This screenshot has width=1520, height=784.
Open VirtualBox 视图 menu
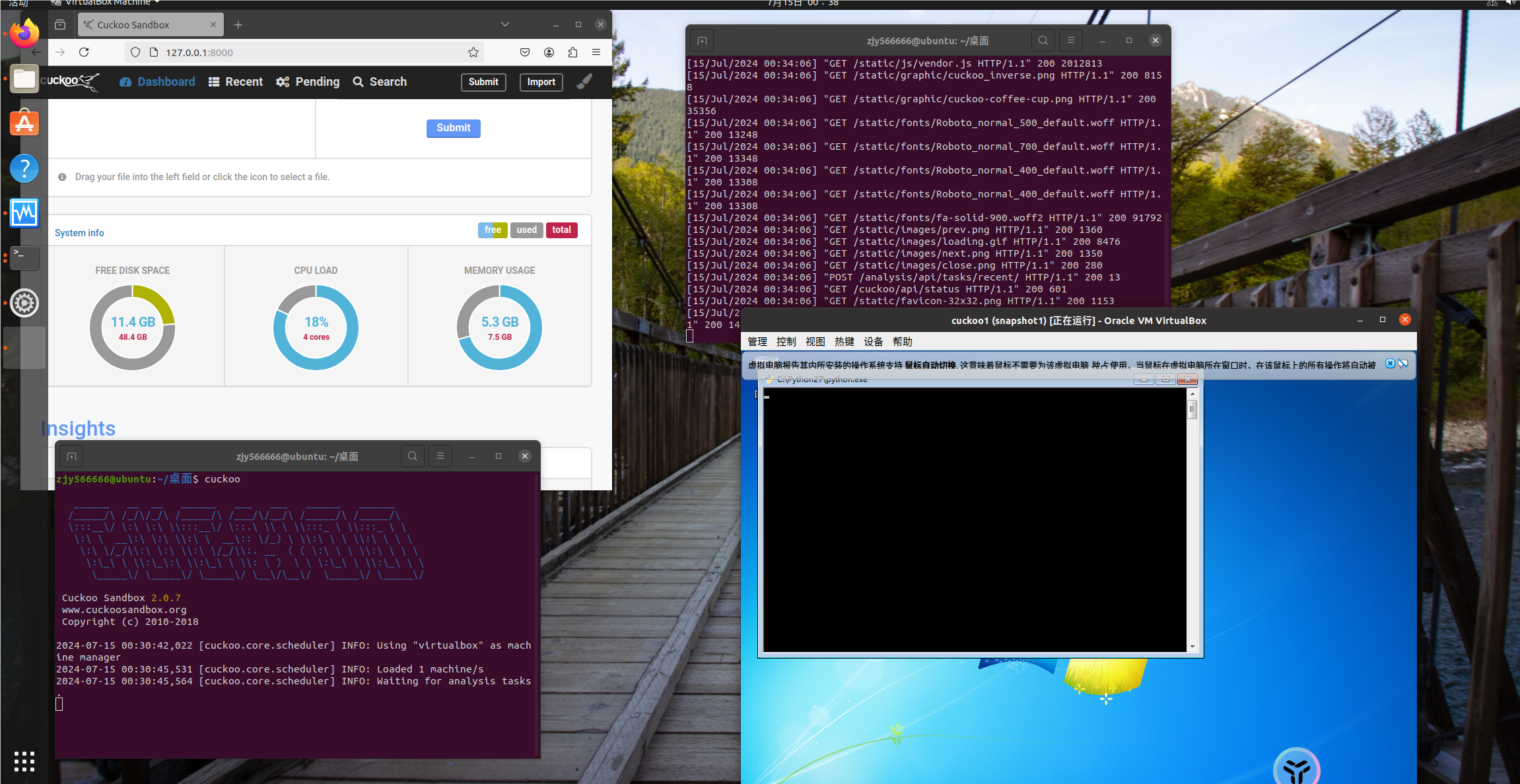pos(815,341)
